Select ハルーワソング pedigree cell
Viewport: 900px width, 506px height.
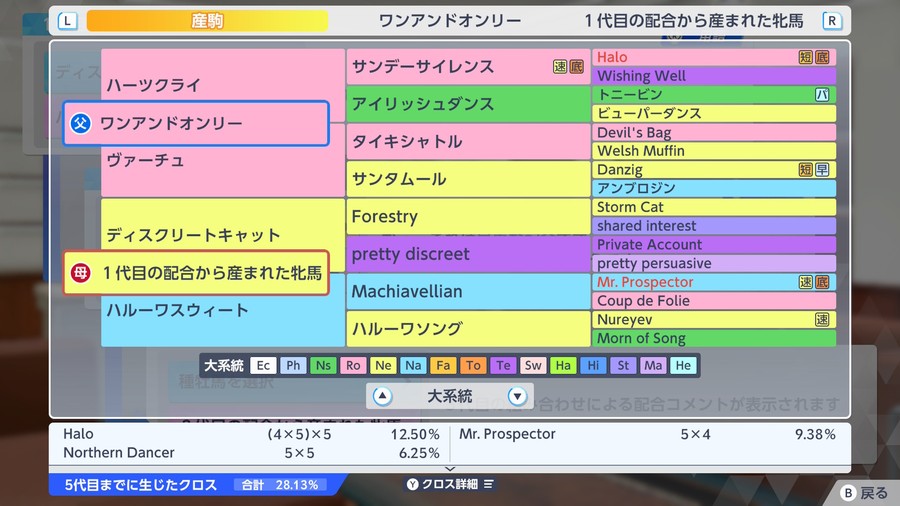coord(468,329)
